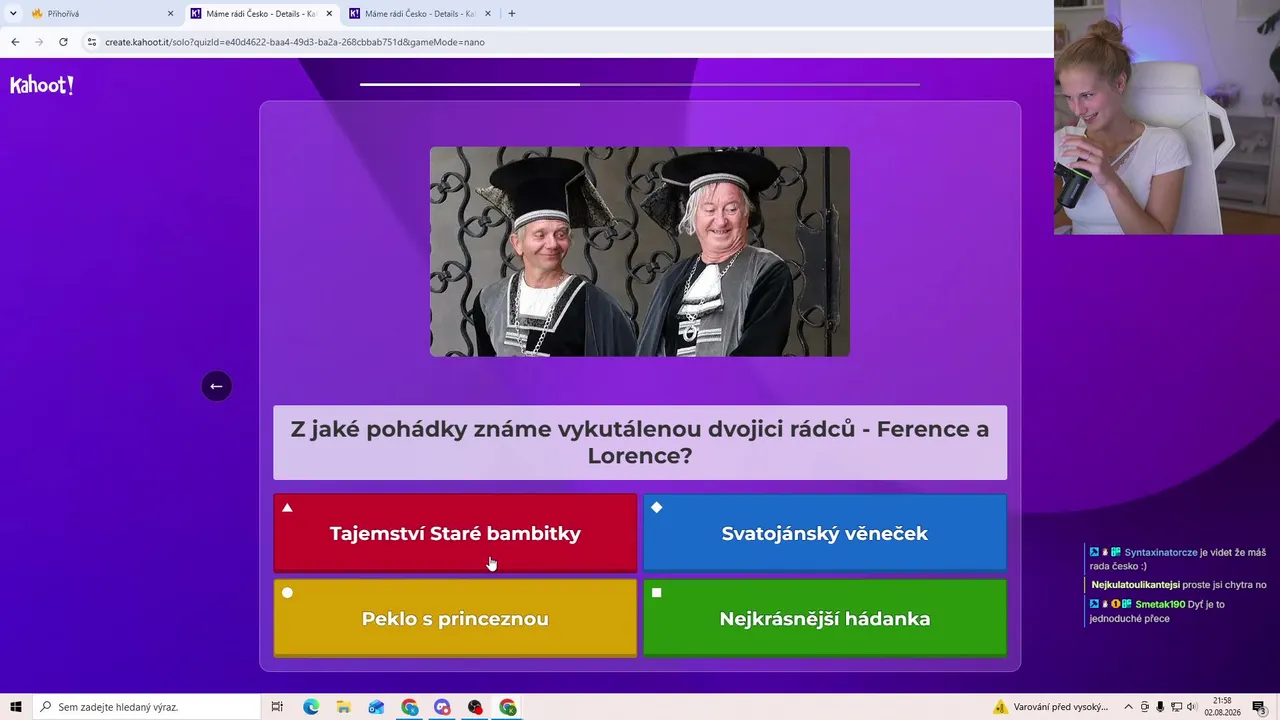The image size is (1280, 720).
Task: Open the volume tray icon
Action: tap(1191, 707)
